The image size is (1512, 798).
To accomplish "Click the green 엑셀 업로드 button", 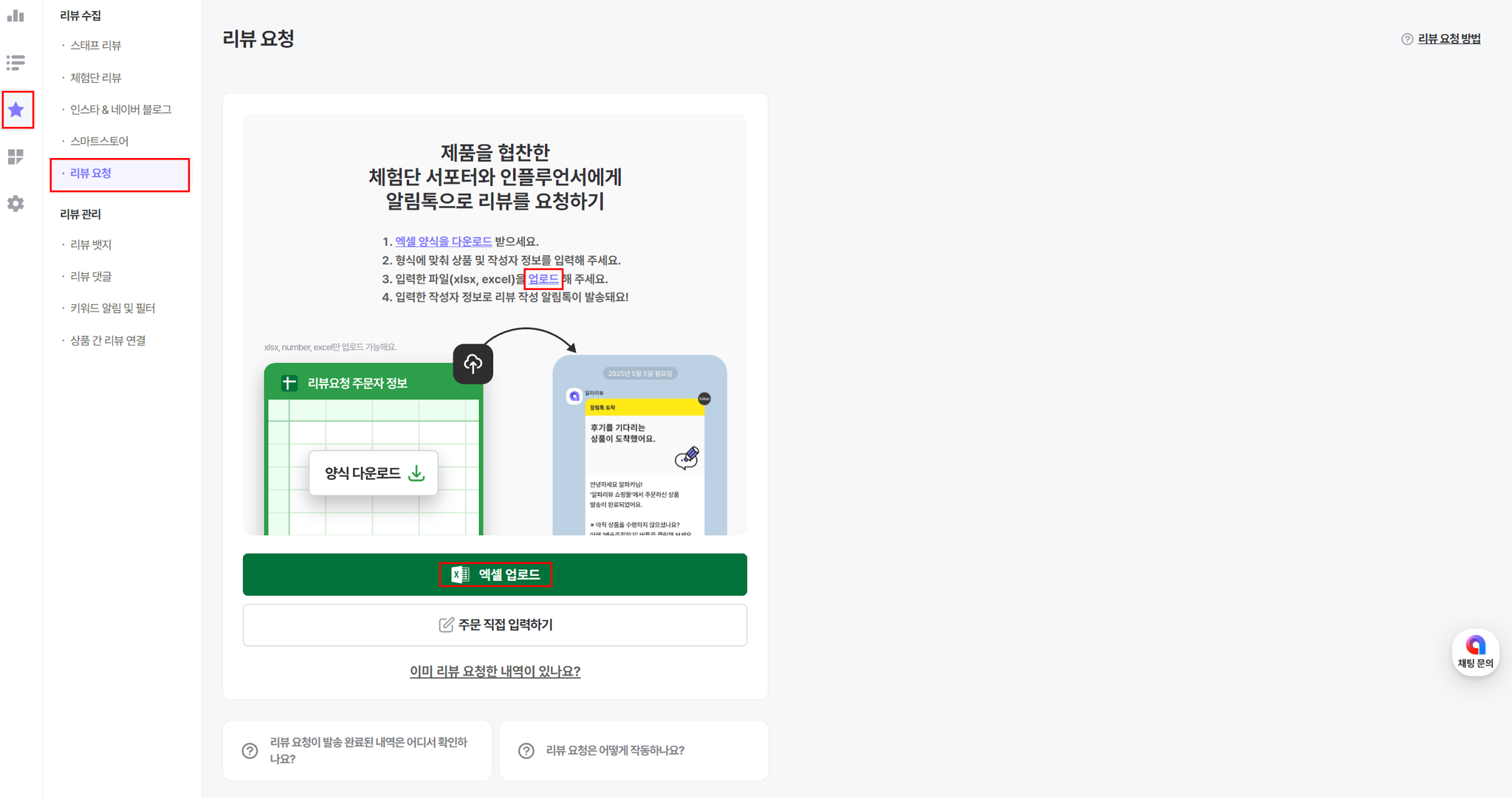I will tap(495, 574).
